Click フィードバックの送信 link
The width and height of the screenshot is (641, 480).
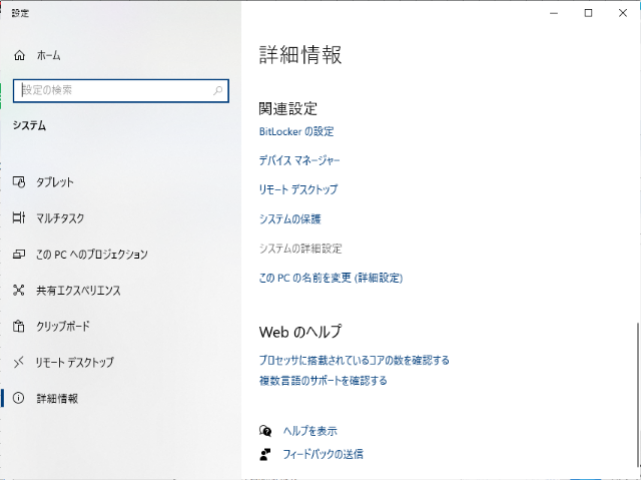pyautogui.click(x=323, y=454)
